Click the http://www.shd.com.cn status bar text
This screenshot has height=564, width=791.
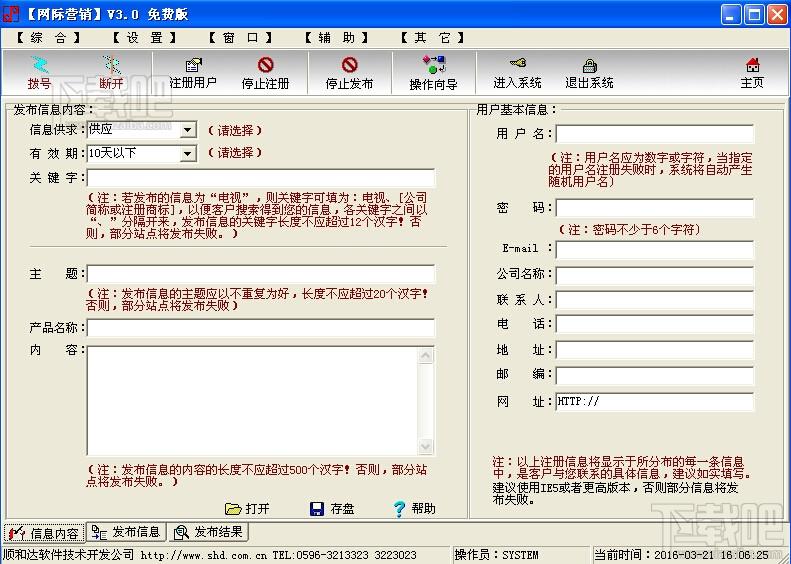point(203,555)
